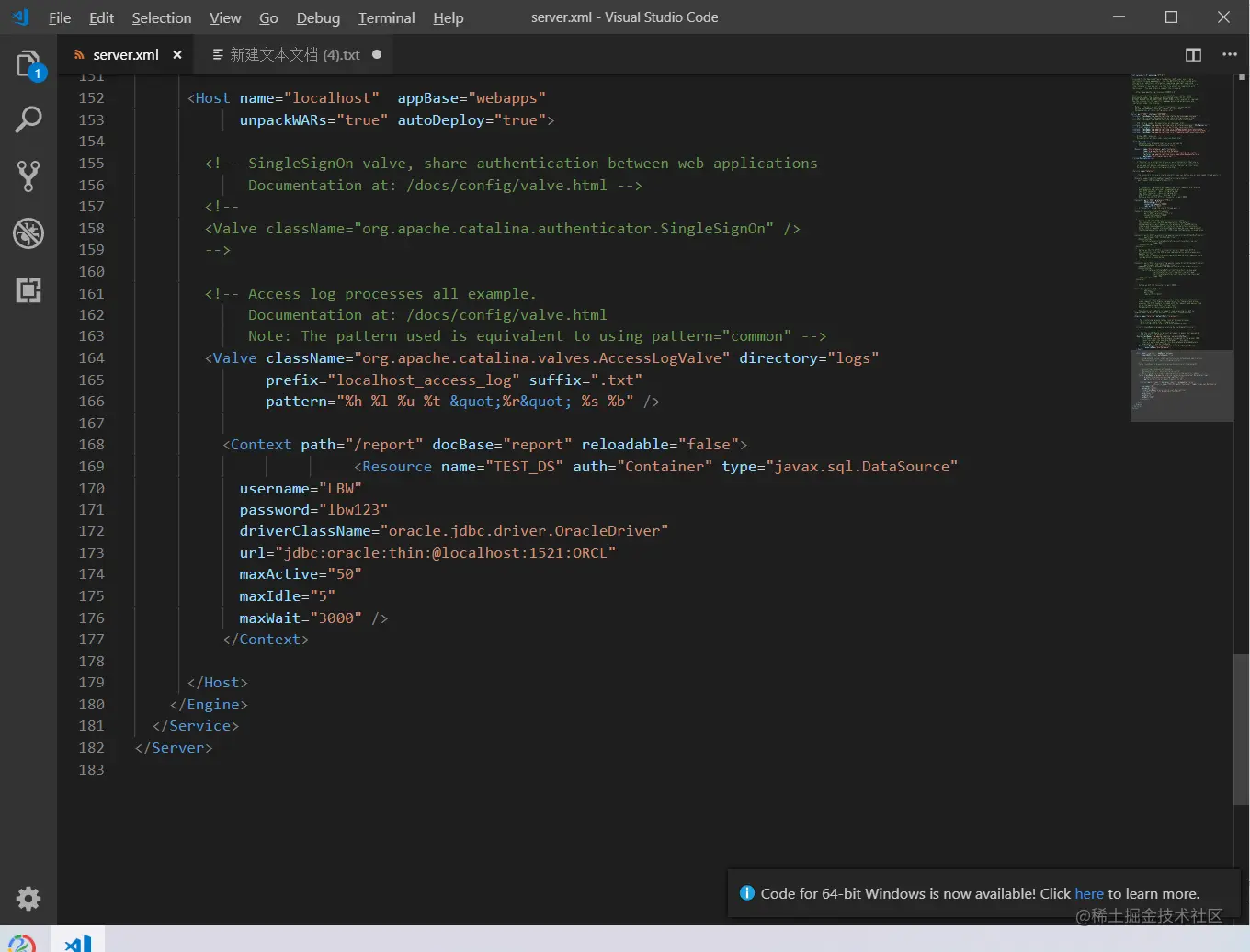The height and width of the screenshot is (952, 1250).
Task: Click the driverClassName attribute line
Action: pyautogui.click(x=454, y=531)
